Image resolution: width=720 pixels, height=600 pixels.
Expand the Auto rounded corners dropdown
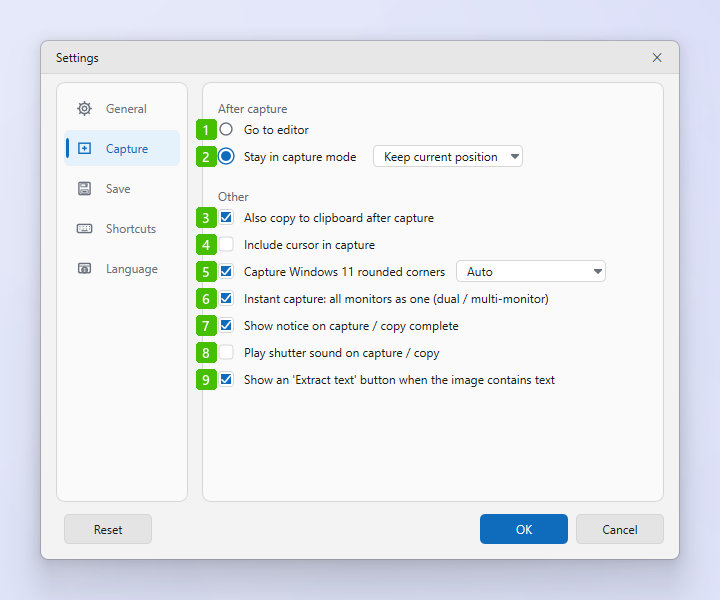(531, 271)
